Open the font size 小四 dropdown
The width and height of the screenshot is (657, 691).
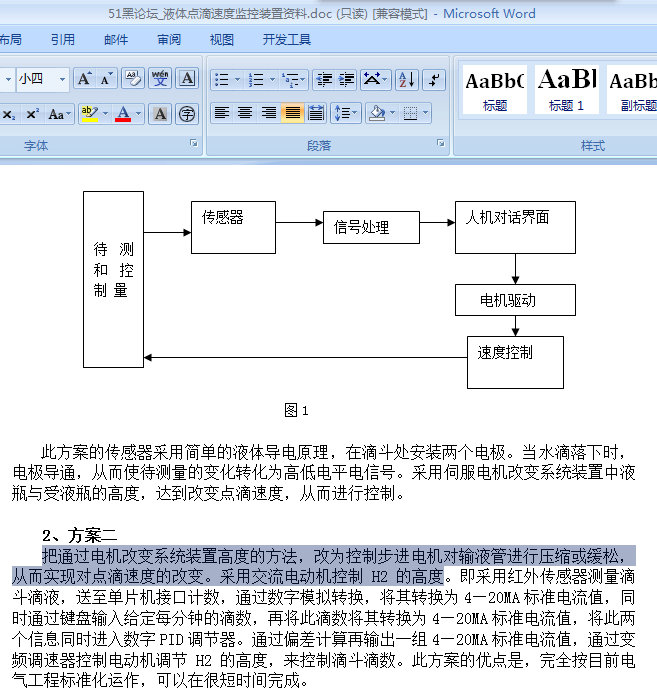tap(62, 79)
